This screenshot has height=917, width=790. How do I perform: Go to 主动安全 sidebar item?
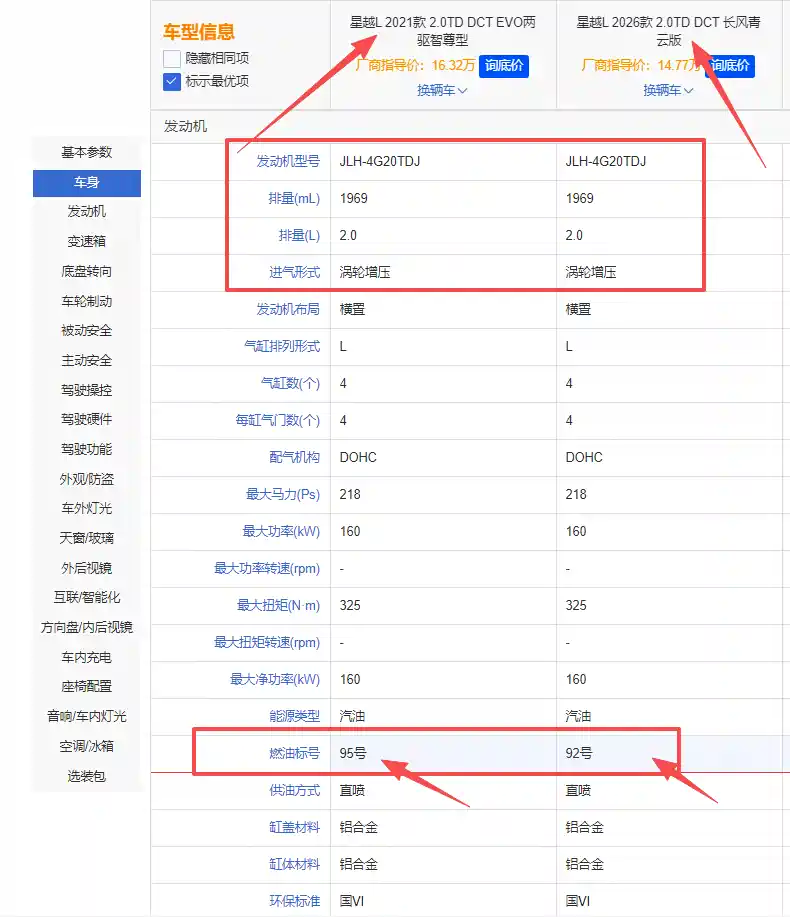[x=87, y=361]
